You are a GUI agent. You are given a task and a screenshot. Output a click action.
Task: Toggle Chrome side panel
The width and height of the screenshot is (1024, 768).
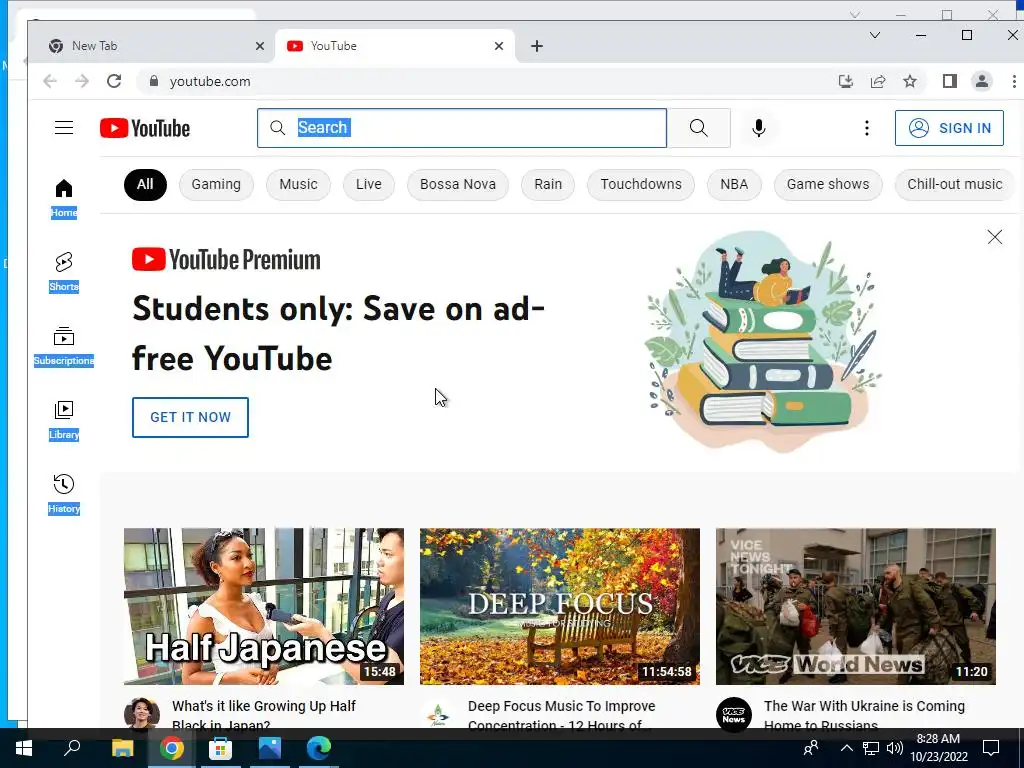point(950,81)
